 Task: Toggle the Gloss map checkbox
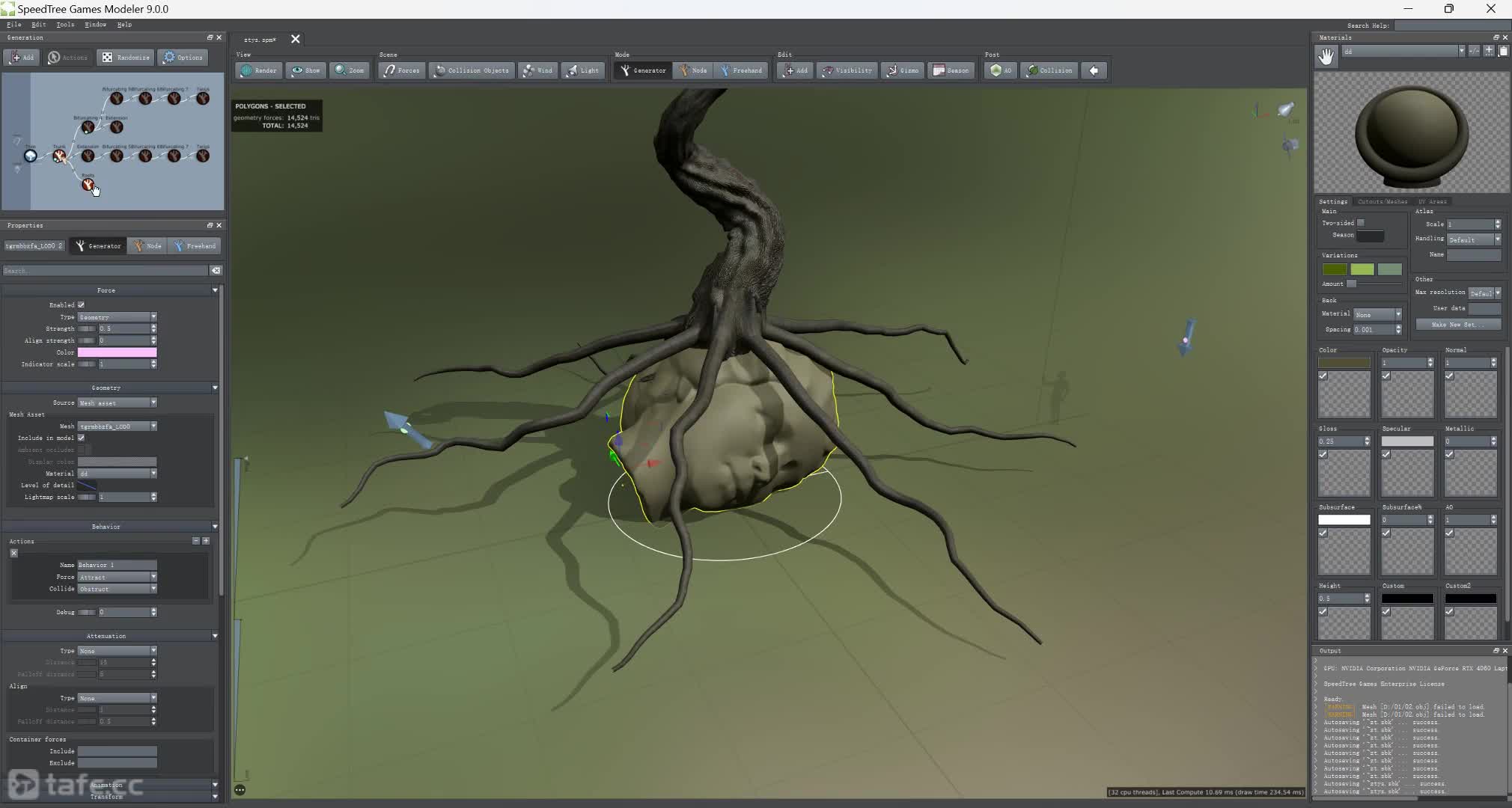pyautogui.click(x=1323, y=455)
